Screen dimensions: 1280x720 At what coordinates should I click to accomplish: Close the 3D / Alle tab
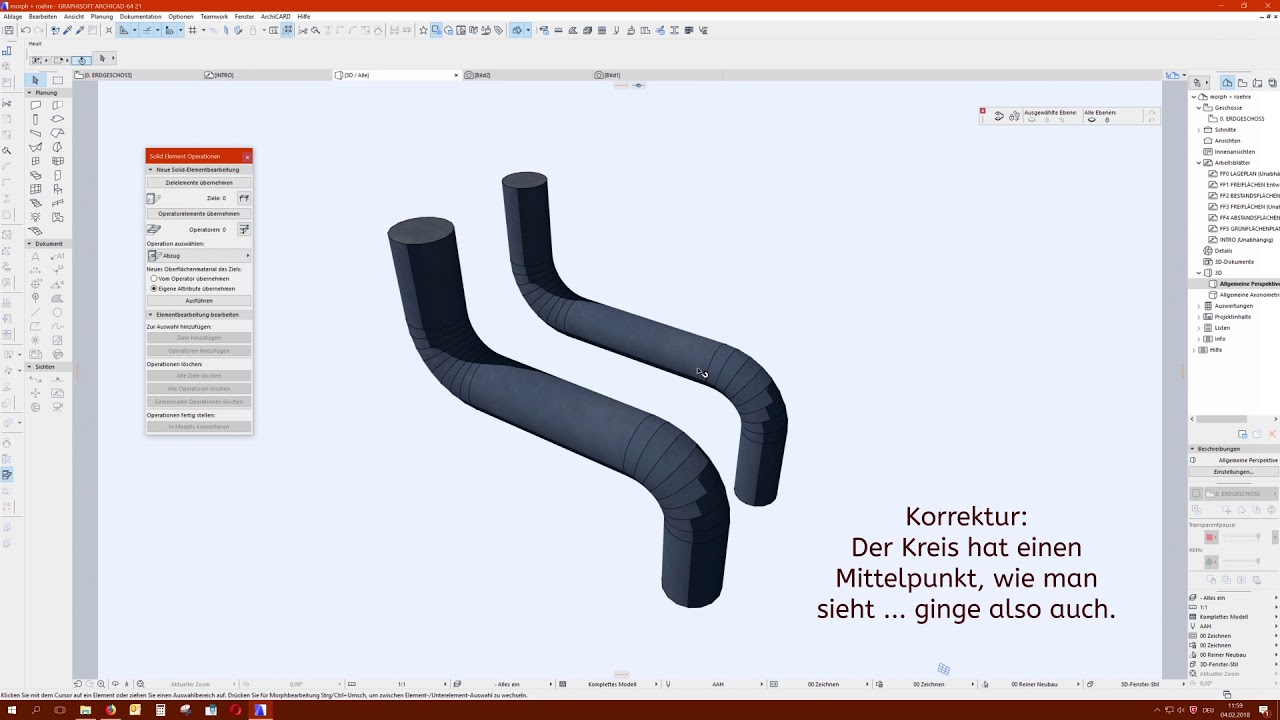456,75
